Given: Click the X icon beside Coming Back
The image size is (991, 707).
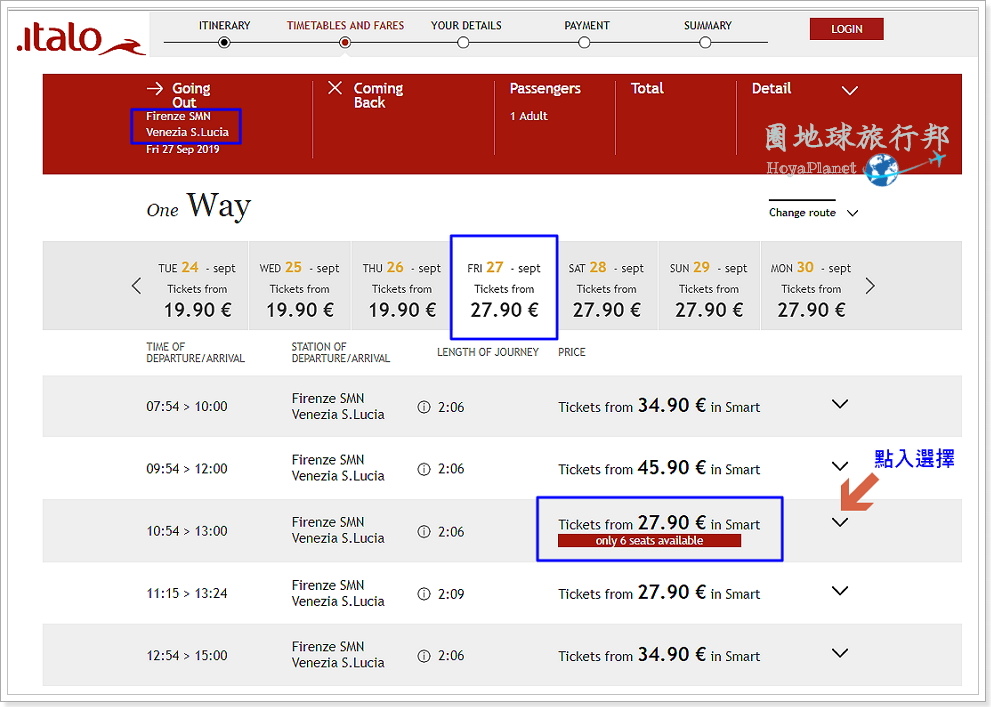Looking at the screenshot, I should (335, 88).
